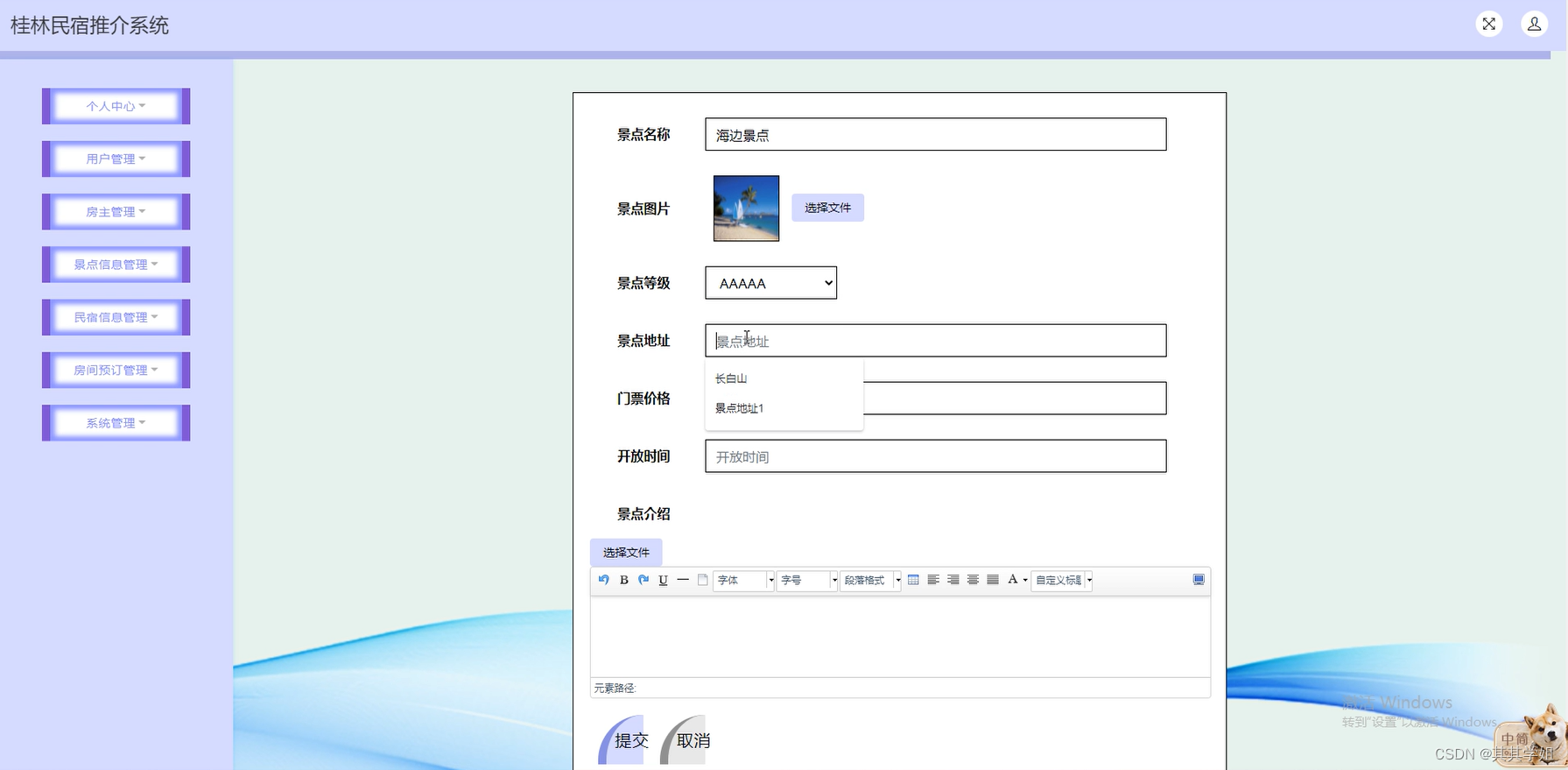1568x770 pixels.
Task: Open the 自定义标题 custom heading dropdown
Action: point(1062,580)
